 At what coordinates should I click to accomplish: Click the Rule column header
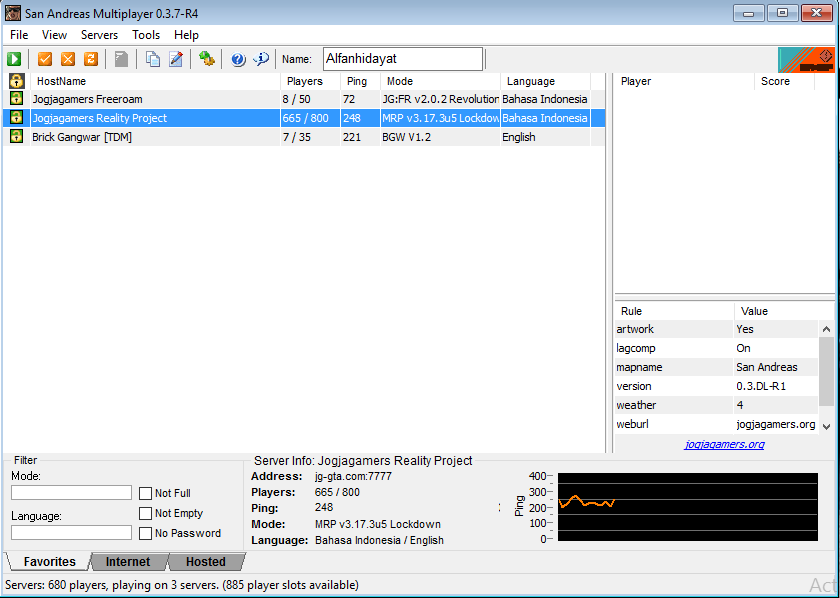pyautogui.click(x=674, y=311)
